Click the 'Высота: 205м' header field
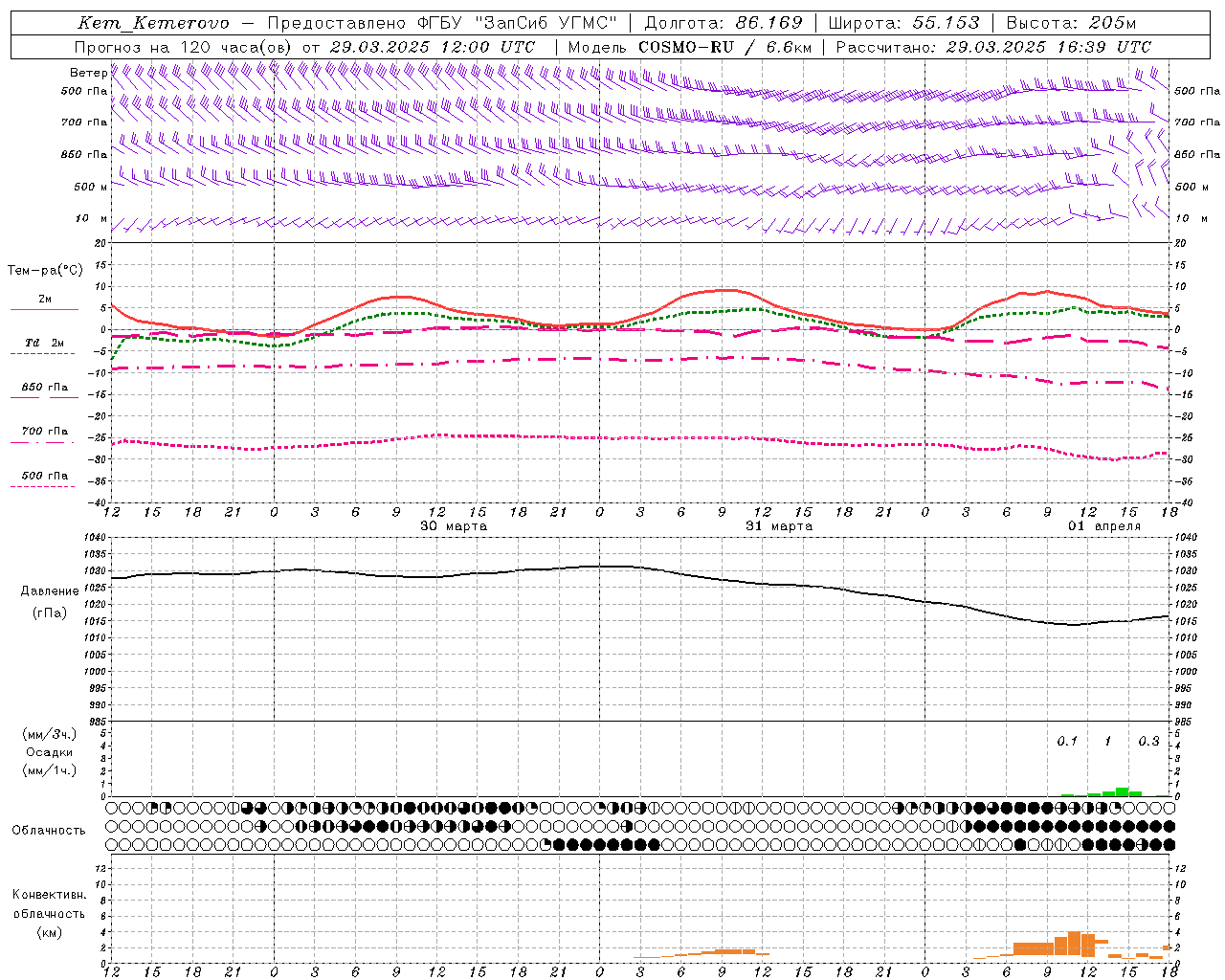1225x980 pixels. tap(1071, 23)
